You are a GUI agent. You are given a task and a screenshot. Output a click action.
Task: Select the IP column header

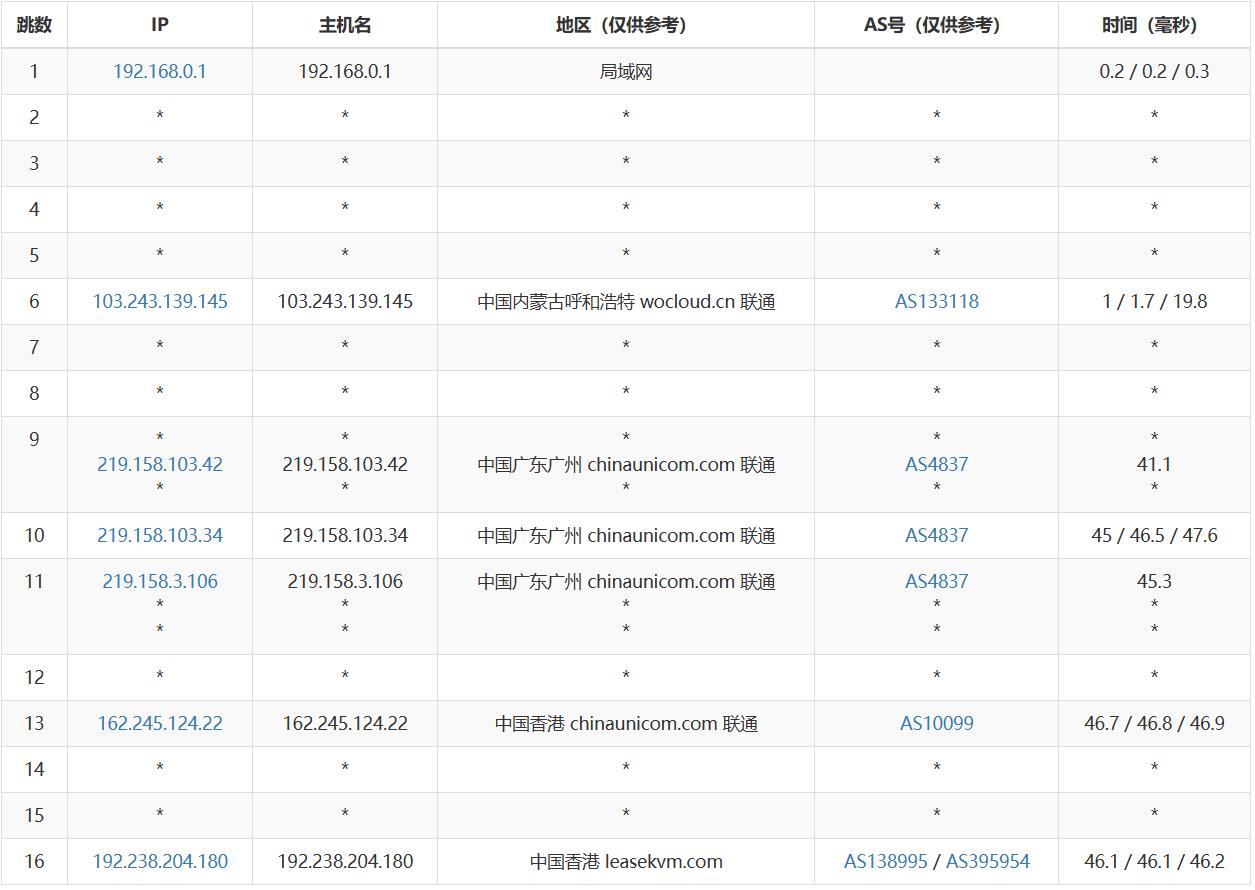coord(160,25)
